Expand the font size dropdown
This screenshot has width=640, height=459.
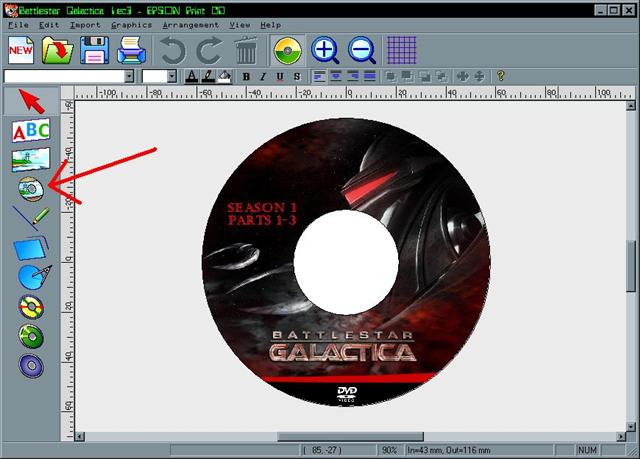click(172, 76)
